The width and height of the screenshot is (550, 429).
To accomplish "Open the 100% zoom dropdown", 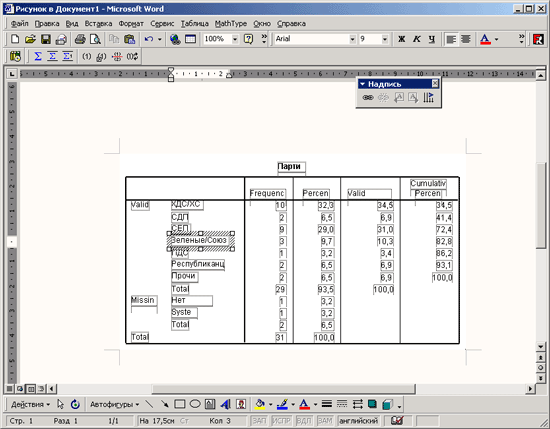I will tap(235, 39).
